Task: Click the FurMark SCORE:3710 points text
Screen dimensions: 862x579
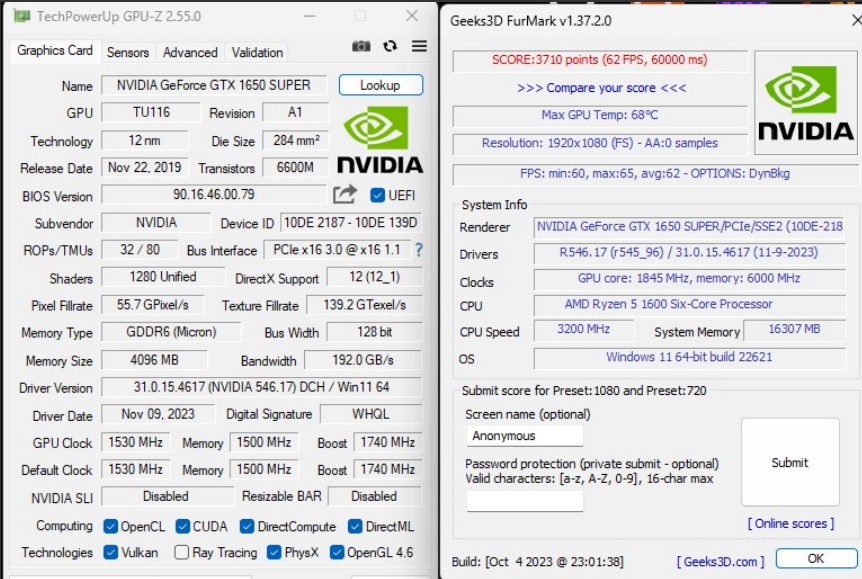Action: [x=600, y=60]
